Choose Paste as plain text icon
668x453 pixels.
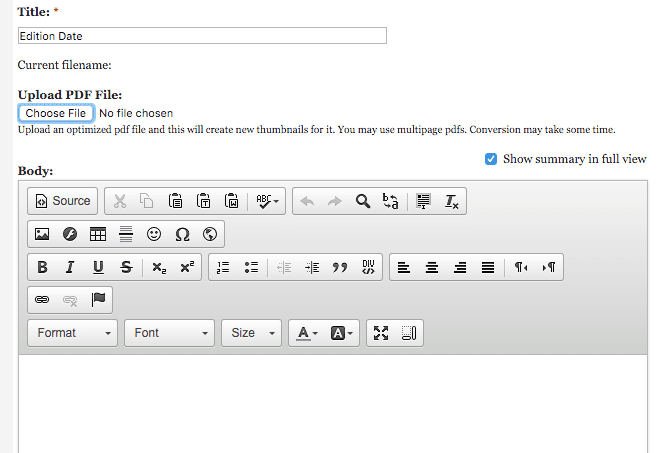[203, 201]
